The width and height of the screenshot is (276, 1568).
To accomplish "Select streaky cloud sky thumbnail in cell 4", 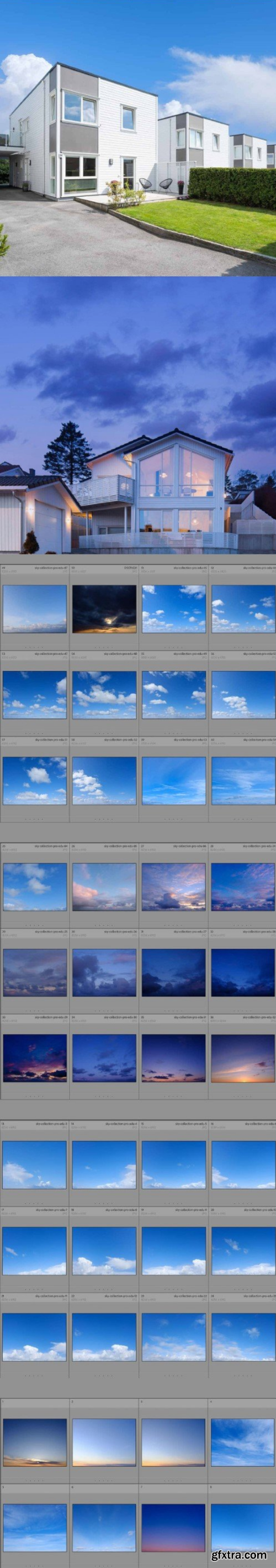I will (x=243, y=1443).
